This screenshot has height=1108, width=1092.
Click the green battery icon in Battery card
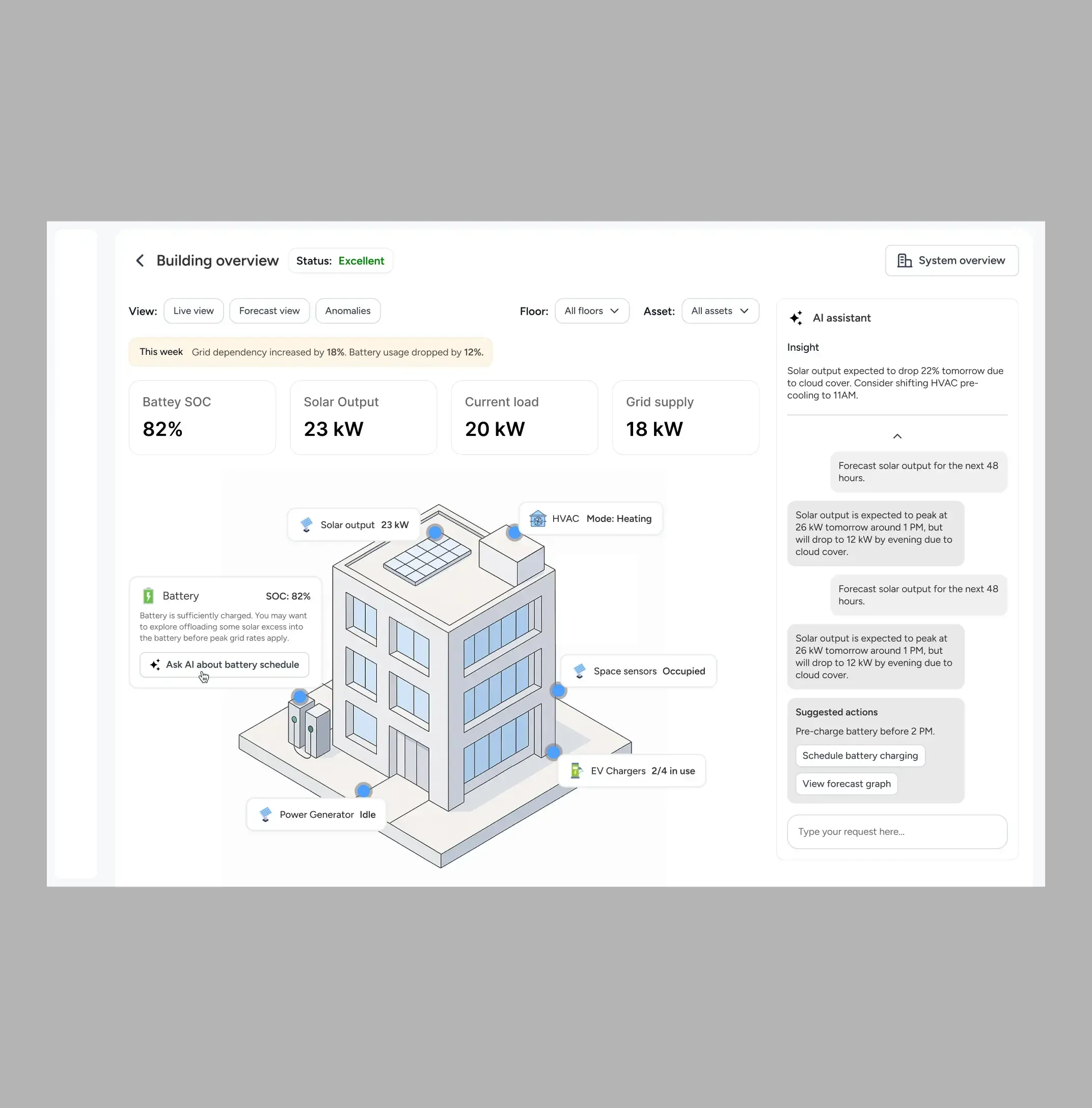(148, 596)
